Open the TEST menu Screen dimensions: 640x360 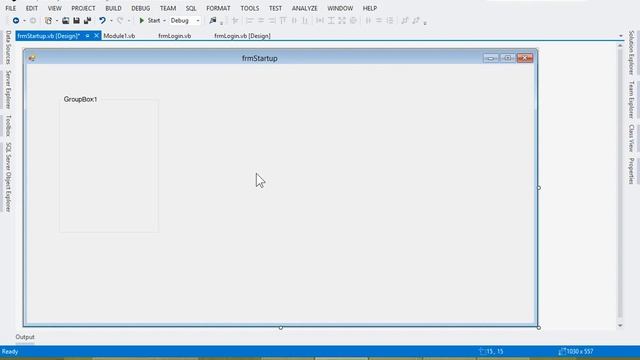(275, 8)
